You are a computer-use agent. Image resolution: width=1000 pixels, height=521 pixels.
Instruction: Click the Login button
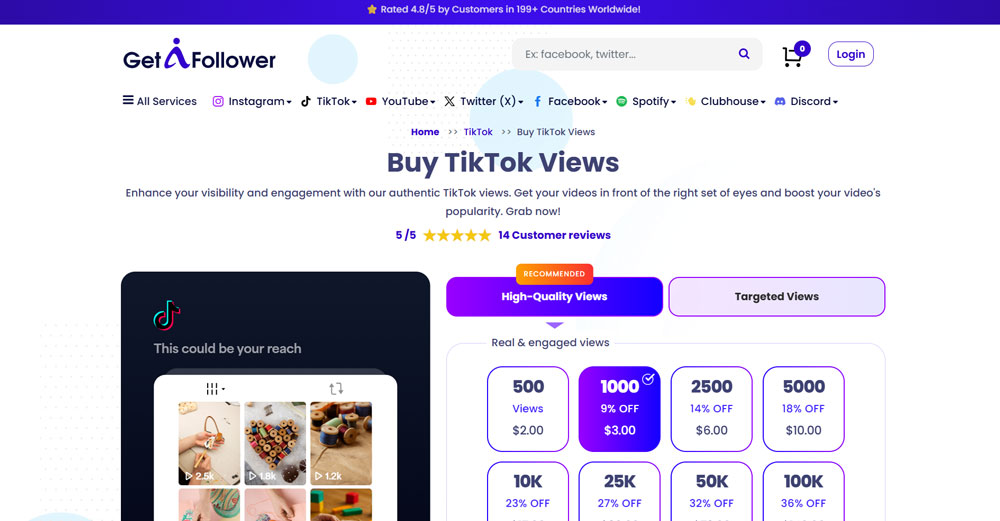[x=851, y=54]
